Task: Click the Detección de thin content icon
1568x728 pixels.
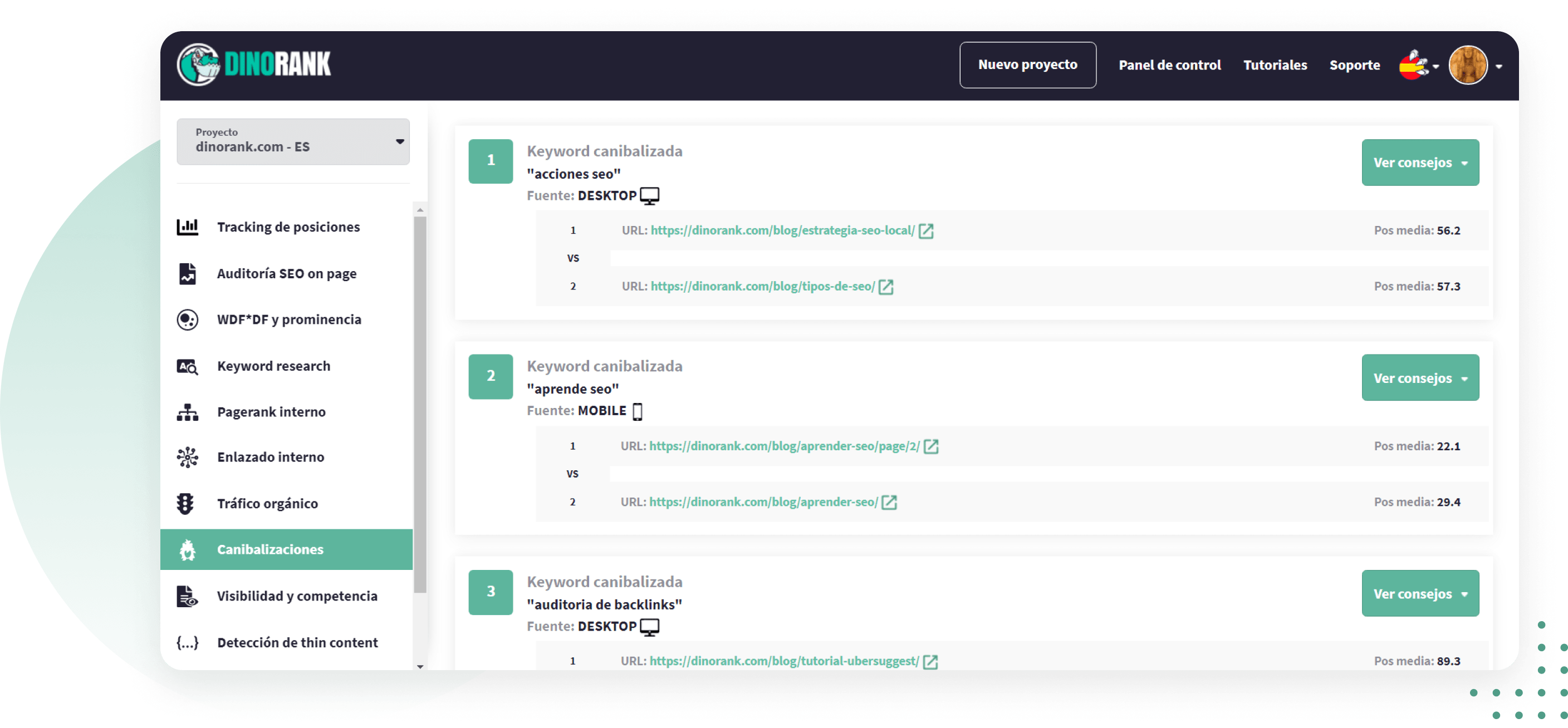Action: 188,643
